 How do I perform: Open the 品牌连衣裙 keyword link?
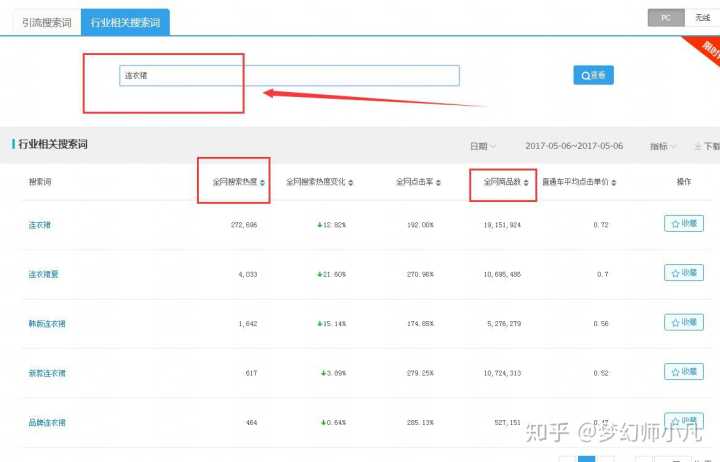pos(48,423)
